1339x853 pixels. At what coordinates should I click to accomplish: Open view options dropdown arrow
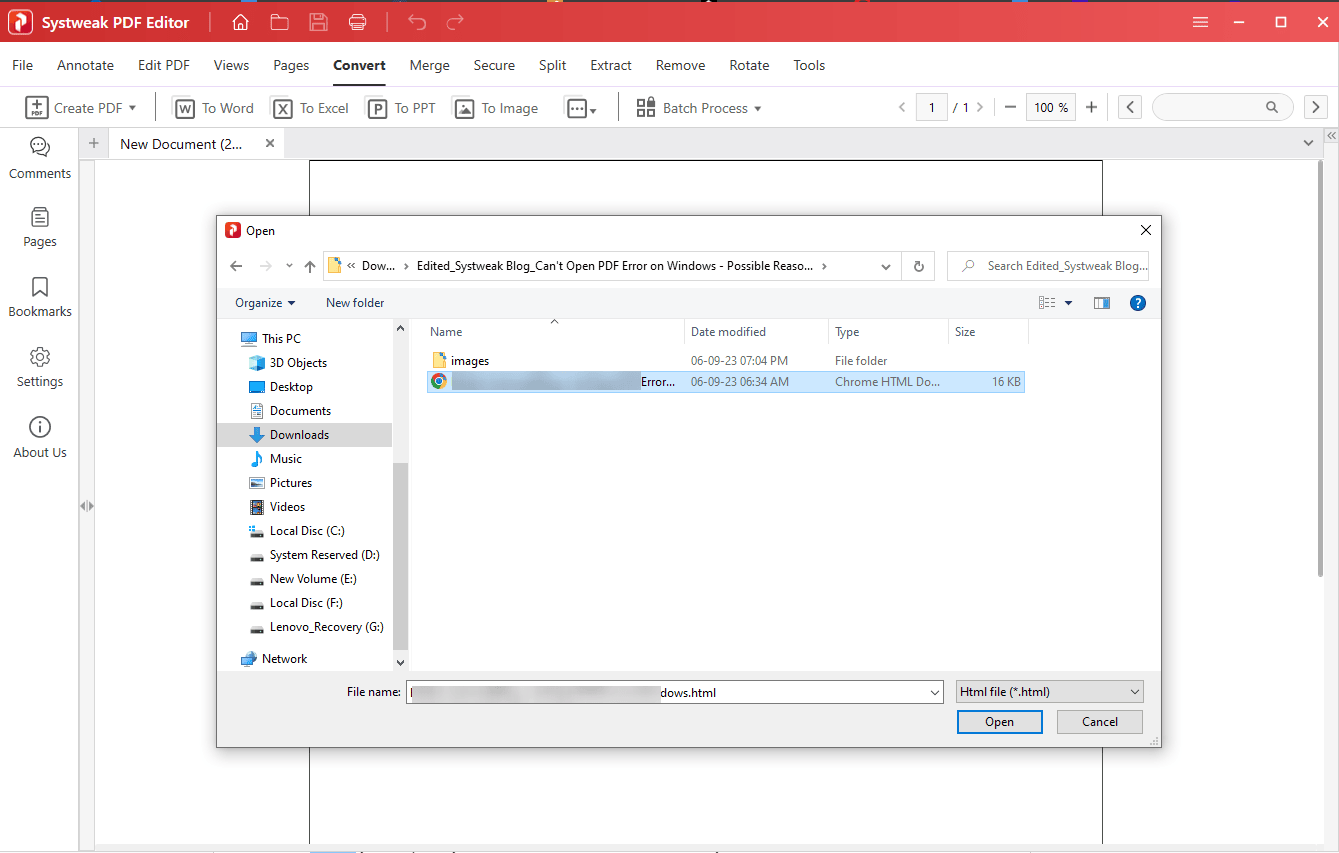click(x=1068, y=302)
